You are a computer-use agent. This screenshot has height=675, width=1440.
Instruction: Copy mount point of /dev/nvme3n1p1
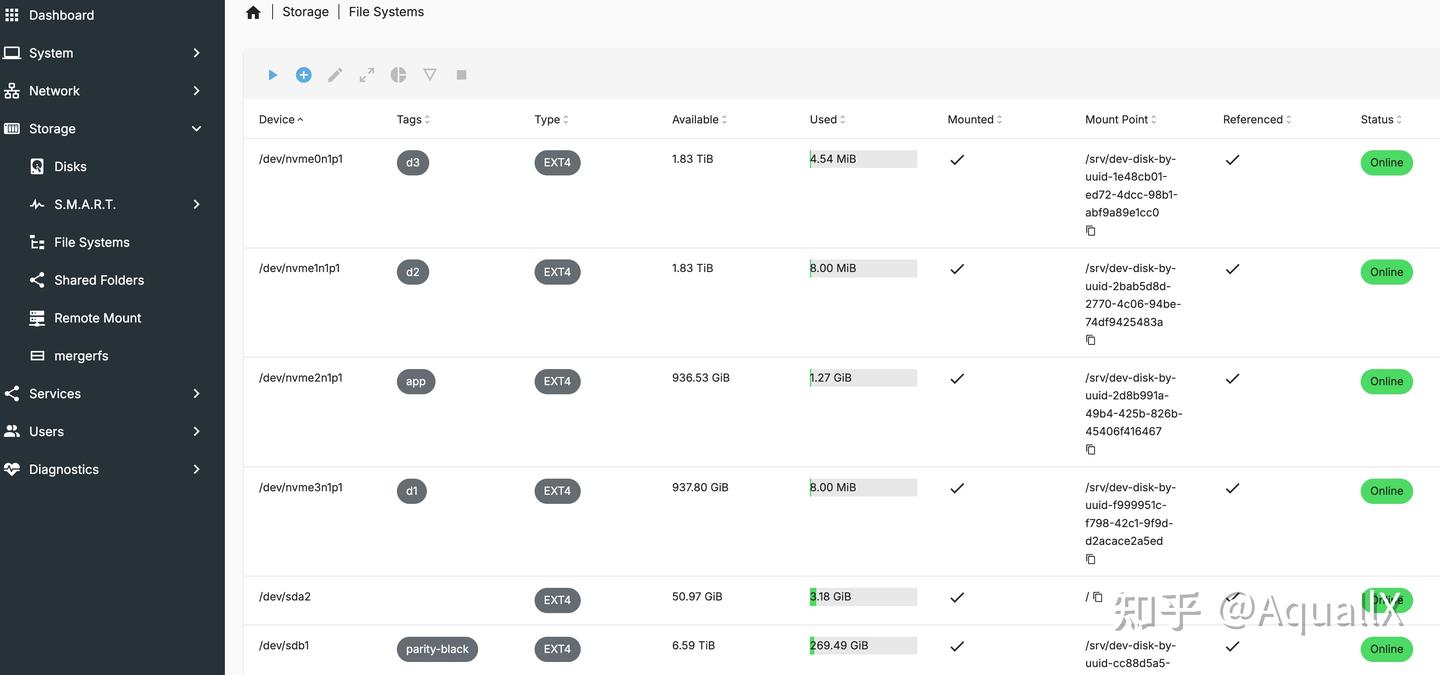(1091, 559)
